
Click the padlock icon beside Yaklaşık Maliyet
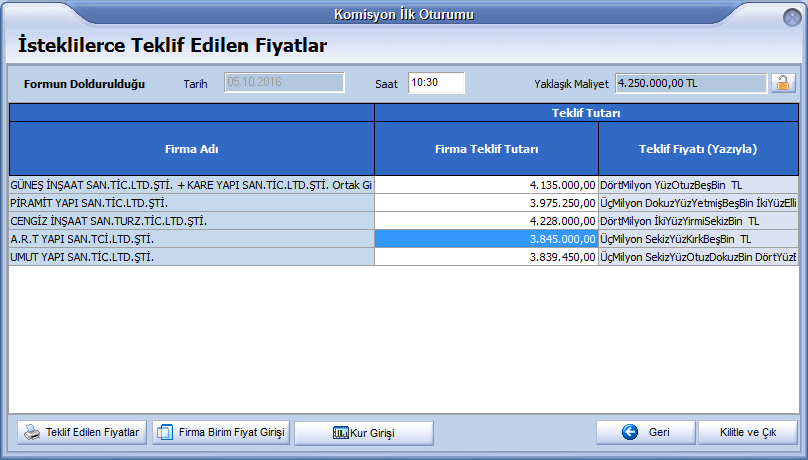coord(782,83)
